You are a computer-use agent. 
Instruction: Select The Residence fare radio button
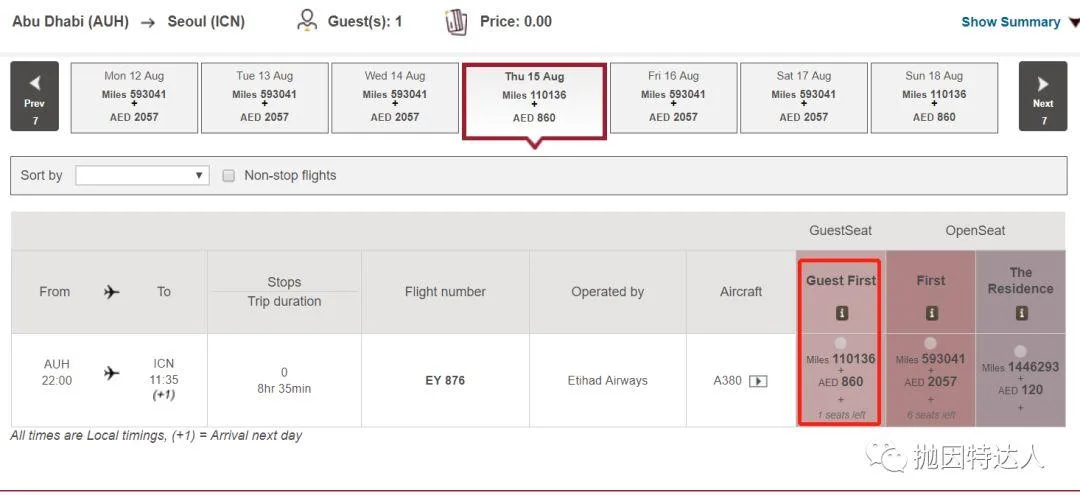(1020, 352)
